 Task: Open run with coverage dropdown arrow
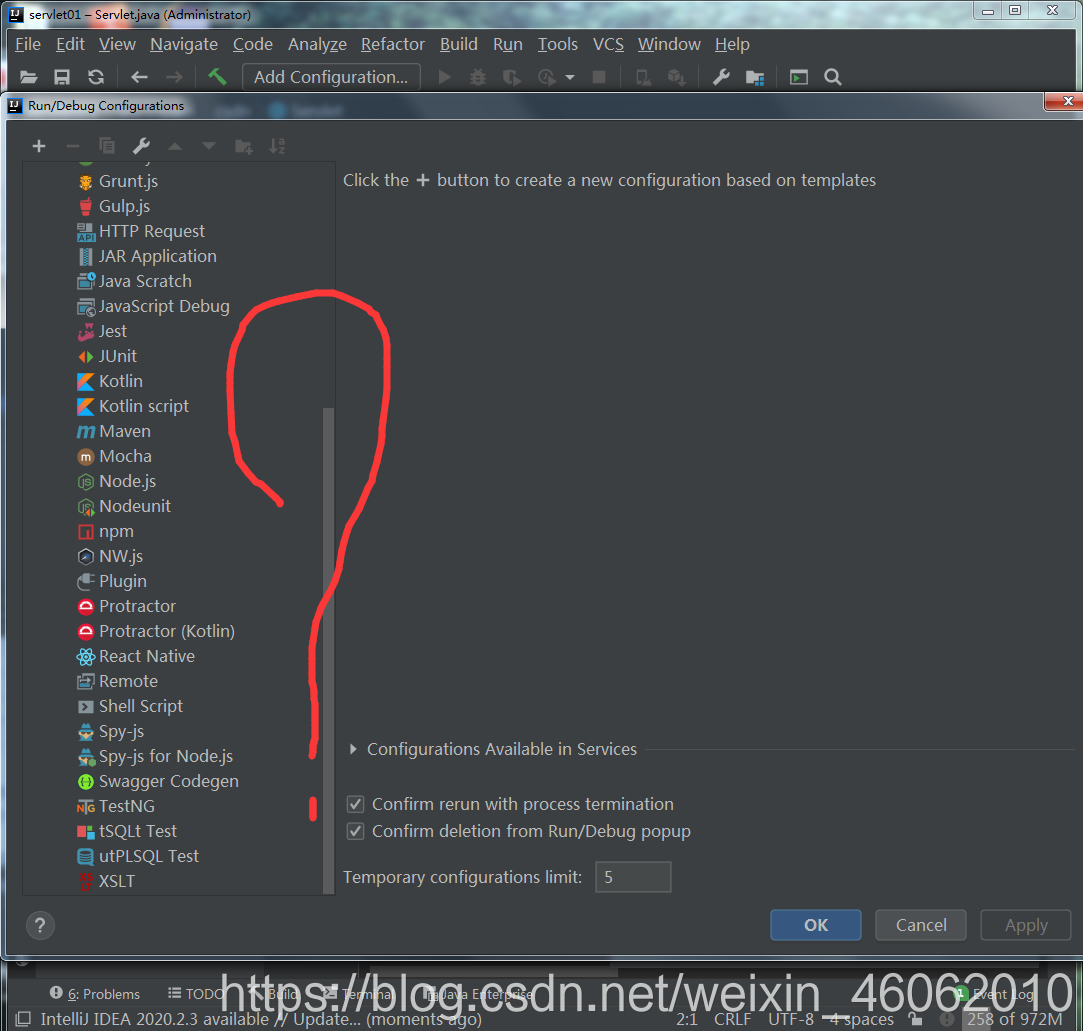point(570,77)
